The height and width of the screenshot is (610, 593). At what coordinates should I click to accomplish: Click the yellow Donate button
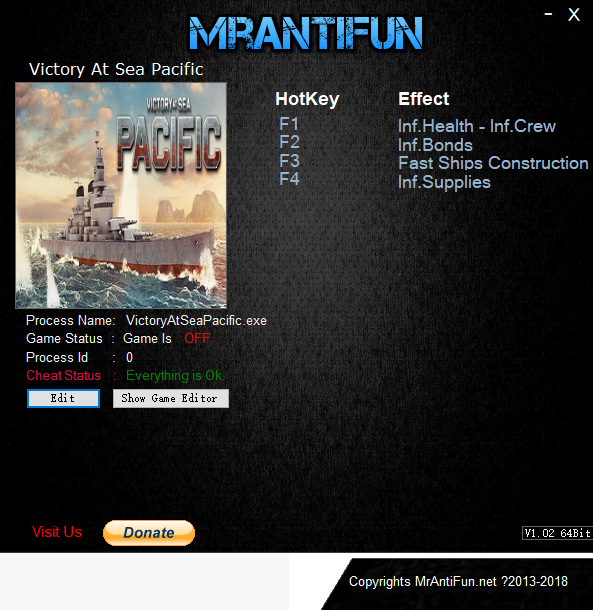149,533
